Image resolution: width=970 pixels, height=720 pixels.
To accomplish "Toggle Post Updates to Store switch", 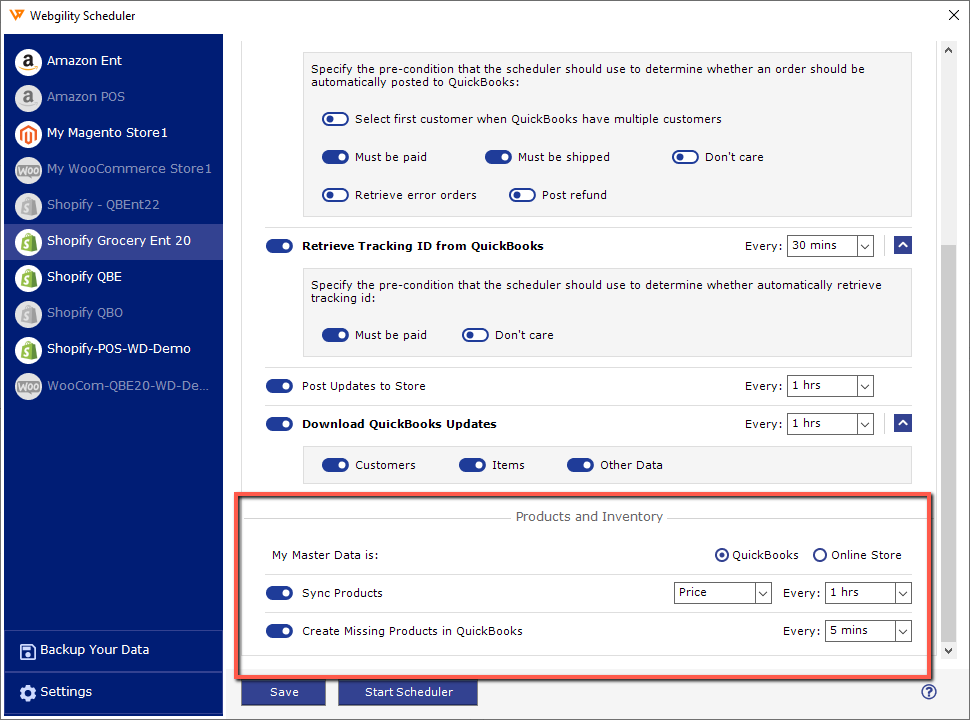I will coord(279,386).
